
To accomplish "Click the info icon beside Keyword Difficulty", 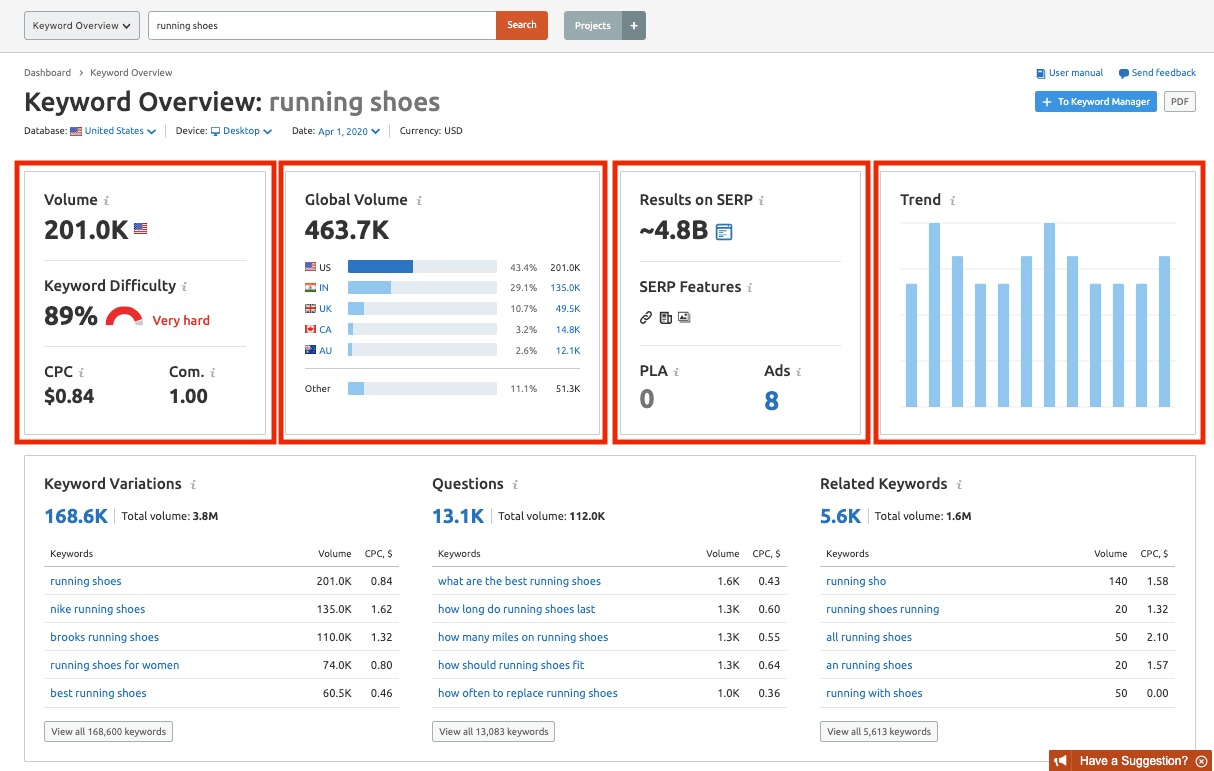I will pyautogui.click(x=184, y=287).
